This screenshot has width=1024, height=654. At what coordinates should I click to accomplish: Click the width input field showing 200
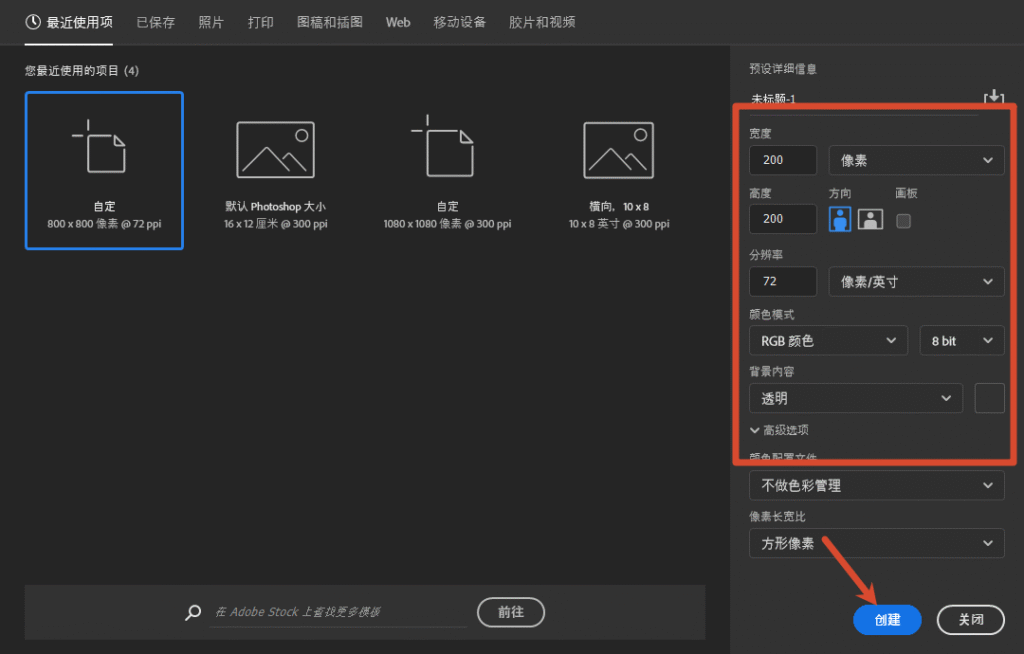click(782, 160)
